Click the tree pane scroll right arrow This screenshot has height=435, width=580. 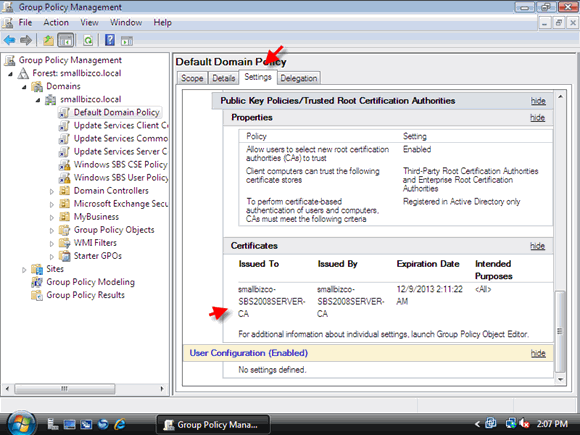(x=162, y=389)
